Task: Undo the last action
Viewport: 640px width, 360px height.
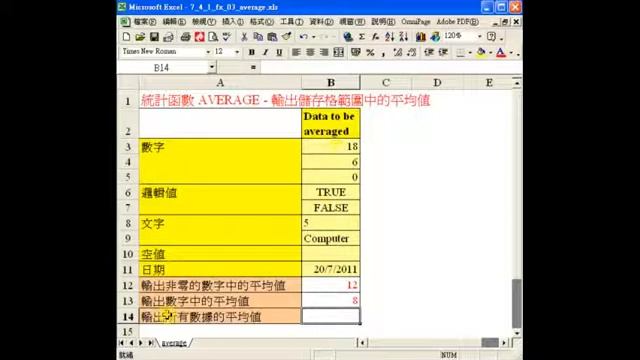Action: click(x=304, y=37)
